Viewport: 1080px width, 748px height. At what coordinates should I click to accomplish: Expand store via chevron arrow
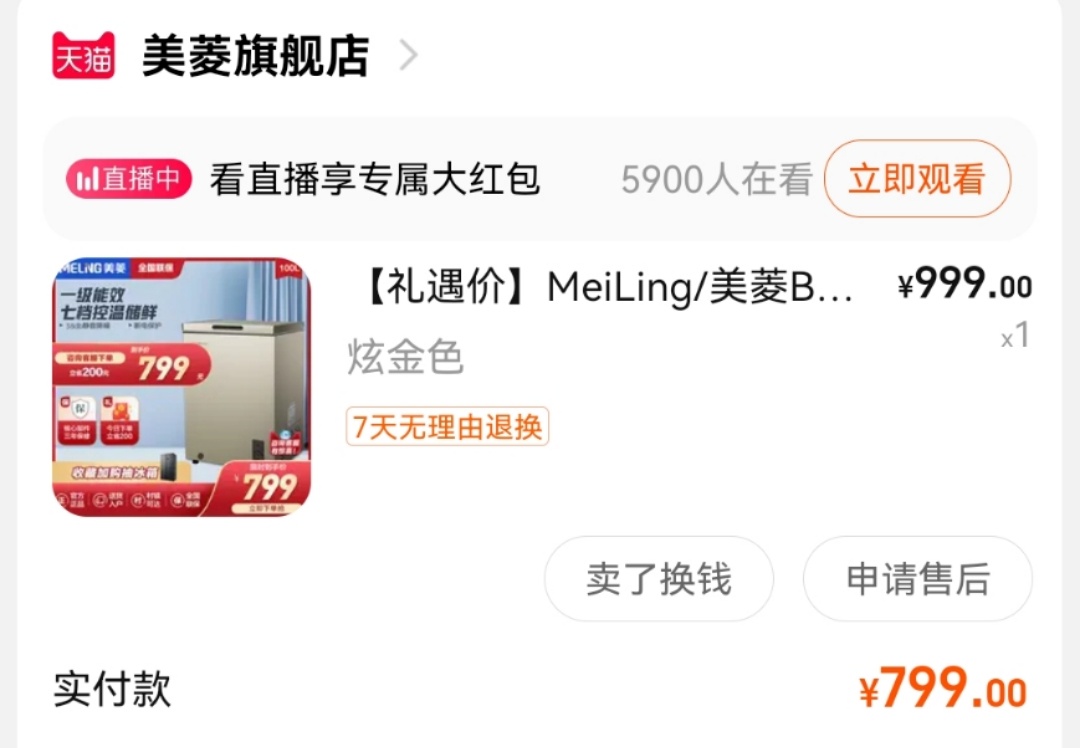pyautogui.click(x=408, y=55)
